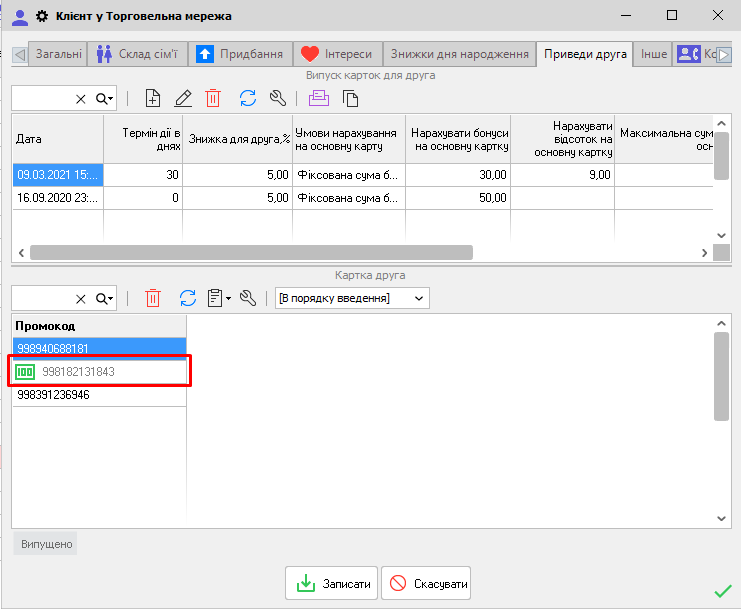Click in the lower search input field

pos(43,298)
